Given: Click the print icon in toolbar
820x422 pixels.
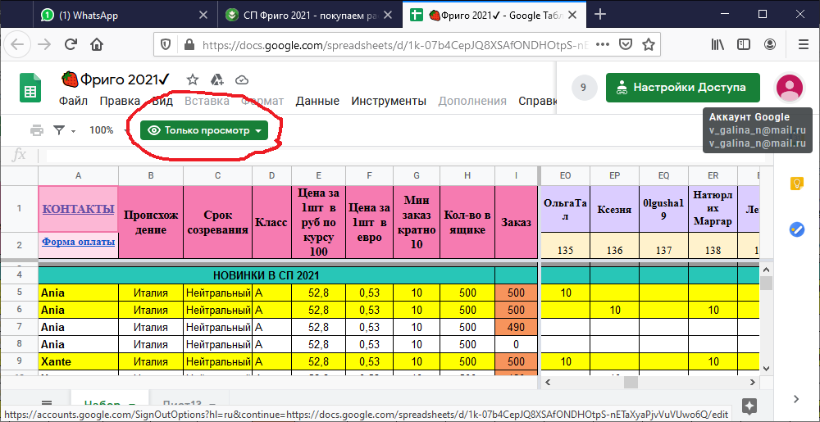Looking at the screenshot, I should pos(37,130).
